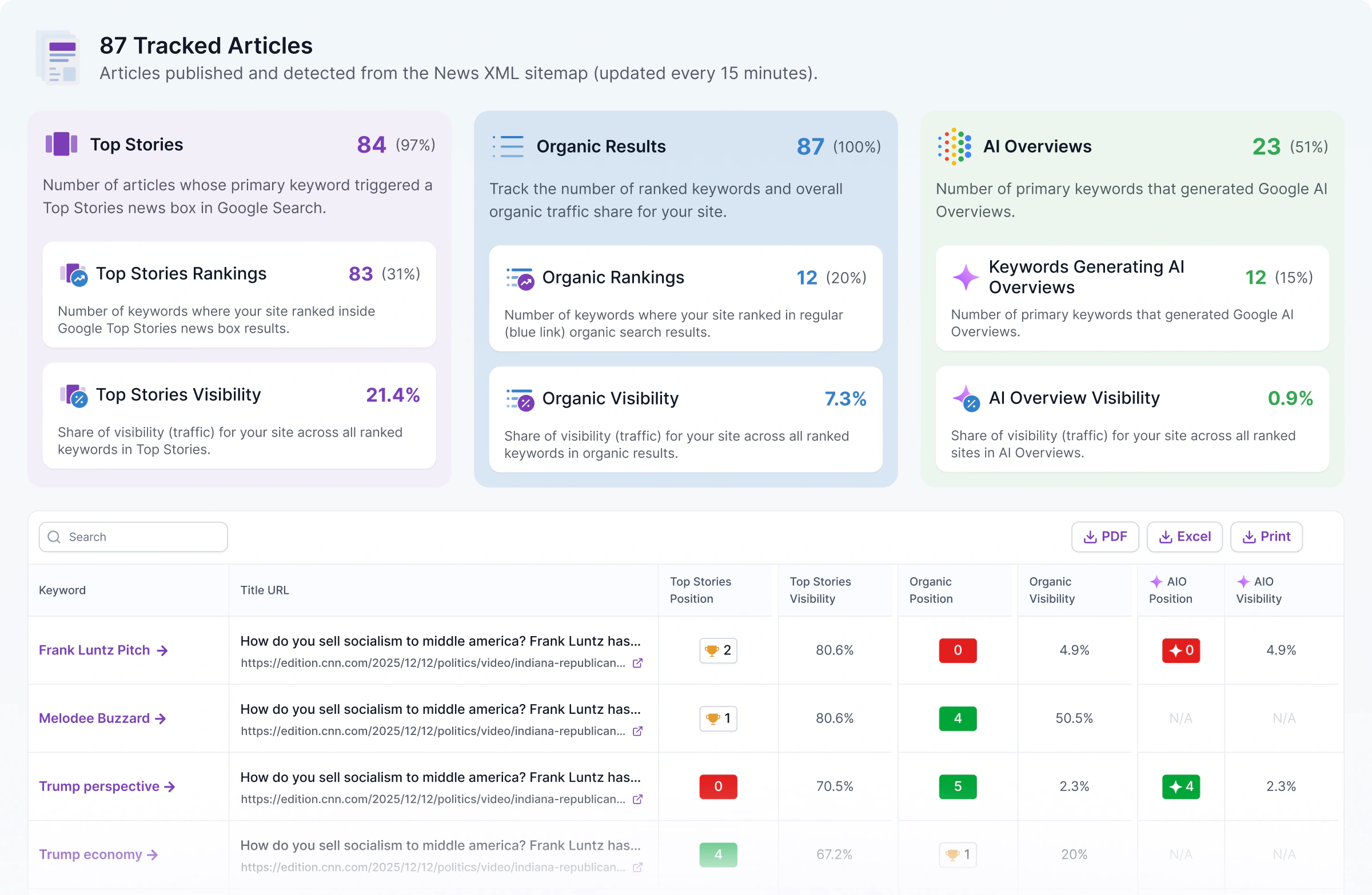Click the Print button
1372x895 pixels.
[1266, 537]
